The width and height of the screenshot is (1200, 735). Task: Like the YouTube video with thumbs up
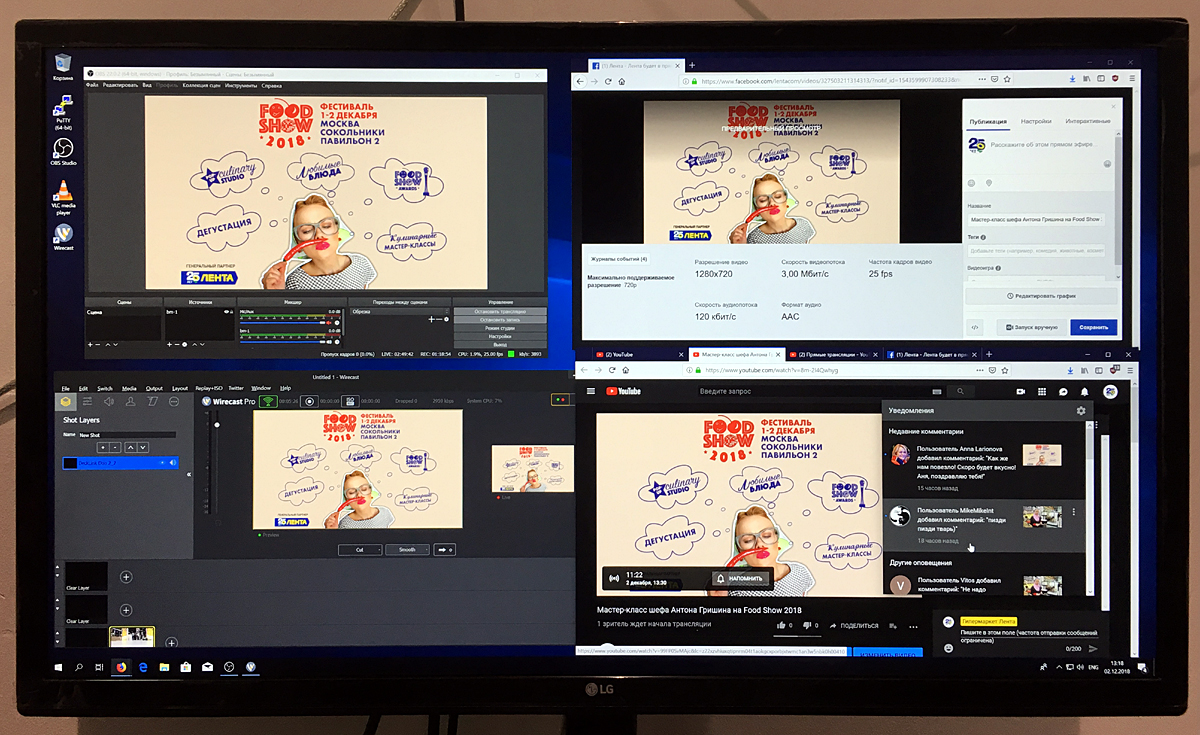tap(781, 625)
